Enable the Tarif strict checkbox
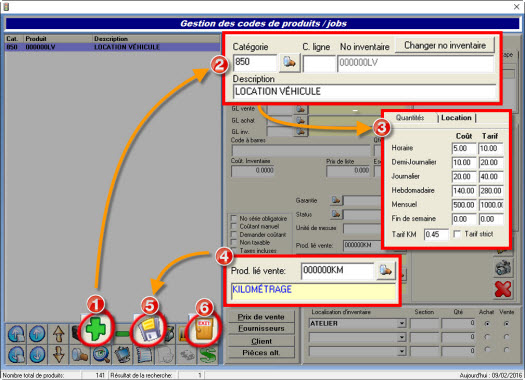Screen dimensions: 525x380 click(457, 234)
